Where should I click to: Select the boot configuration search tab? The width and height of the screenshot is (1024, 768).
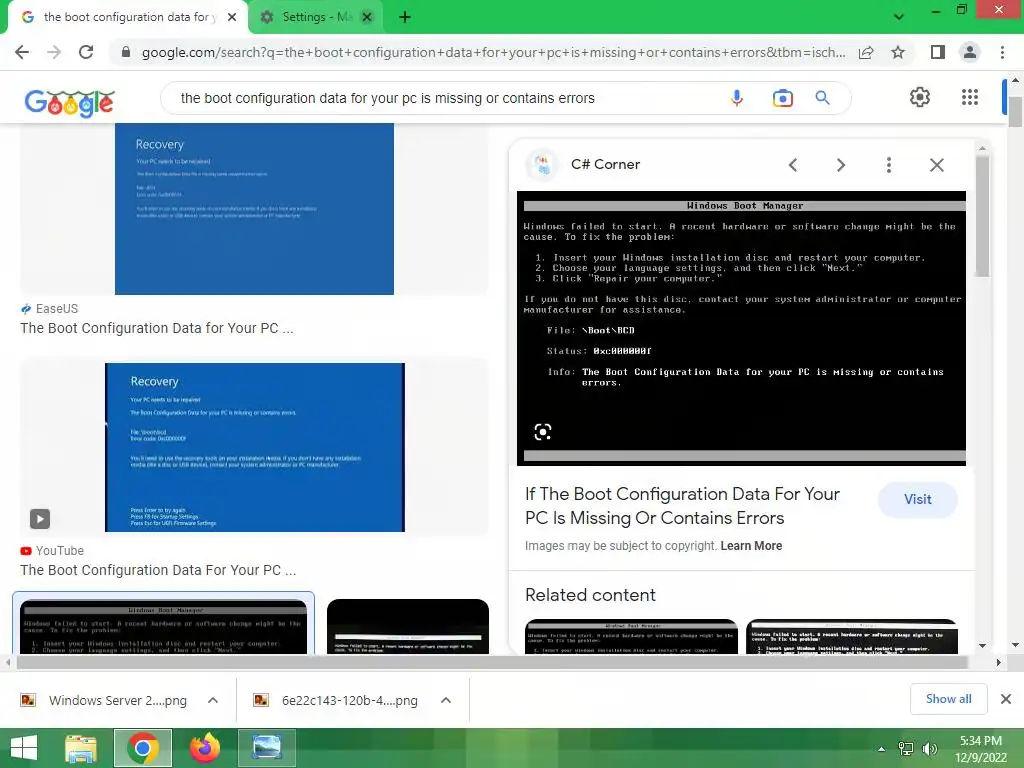[127, 17]
